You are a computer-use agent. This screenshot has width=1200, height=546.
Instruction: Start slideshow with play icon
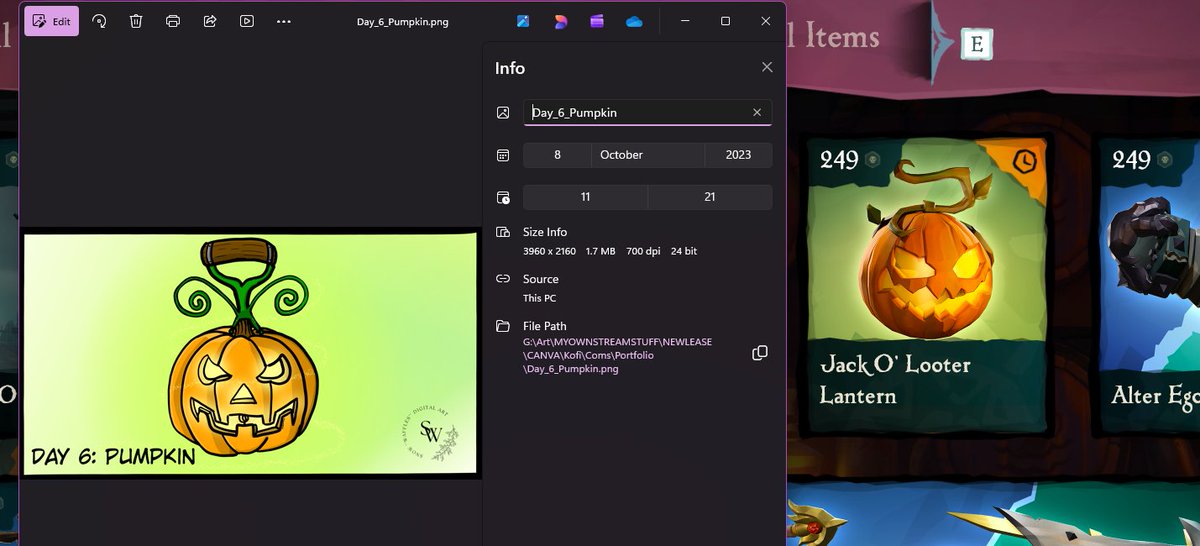(247, 21)
